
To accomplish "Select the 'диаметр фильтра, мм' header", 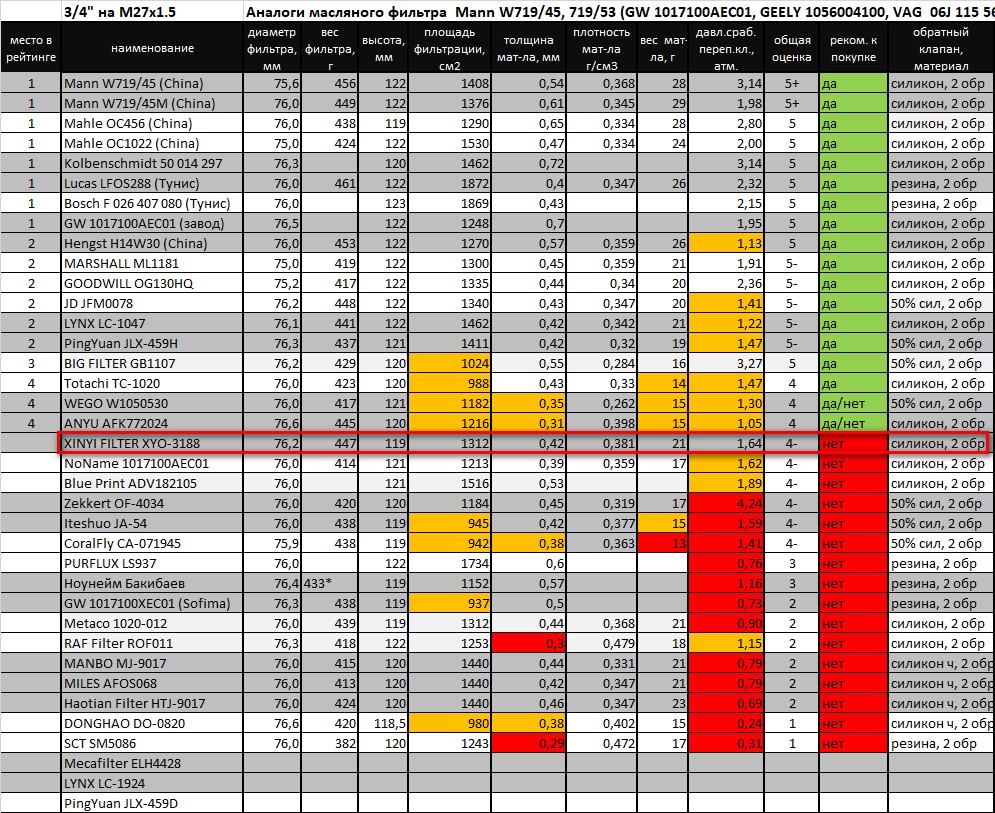I will (x=272, y=48).
